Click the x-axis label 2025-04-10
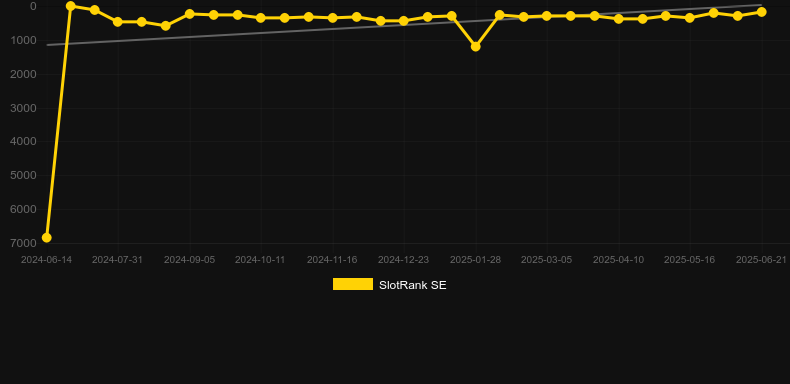The width and height of the screenshot is (790, 384). (x=618, y=260)
